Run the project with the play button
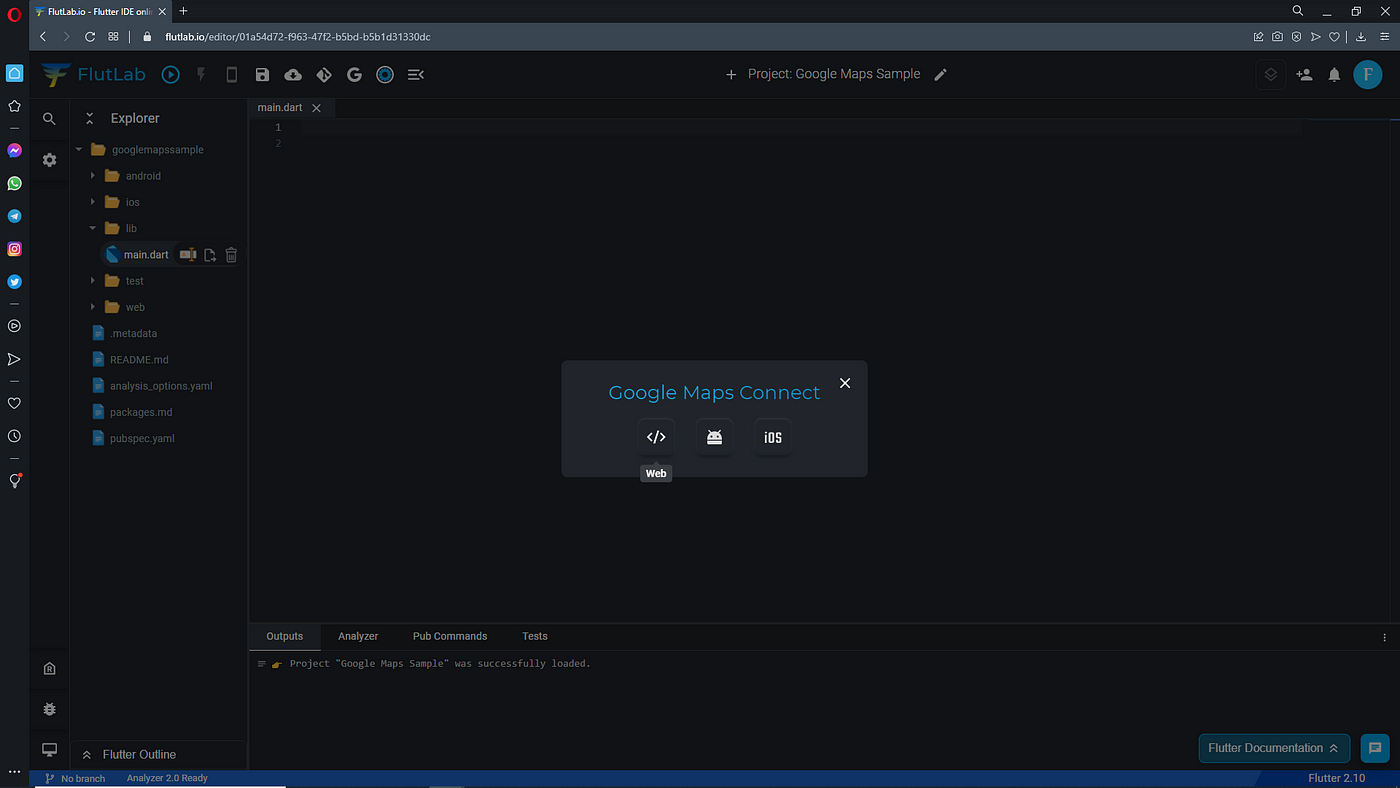 (x=171, y=74)
